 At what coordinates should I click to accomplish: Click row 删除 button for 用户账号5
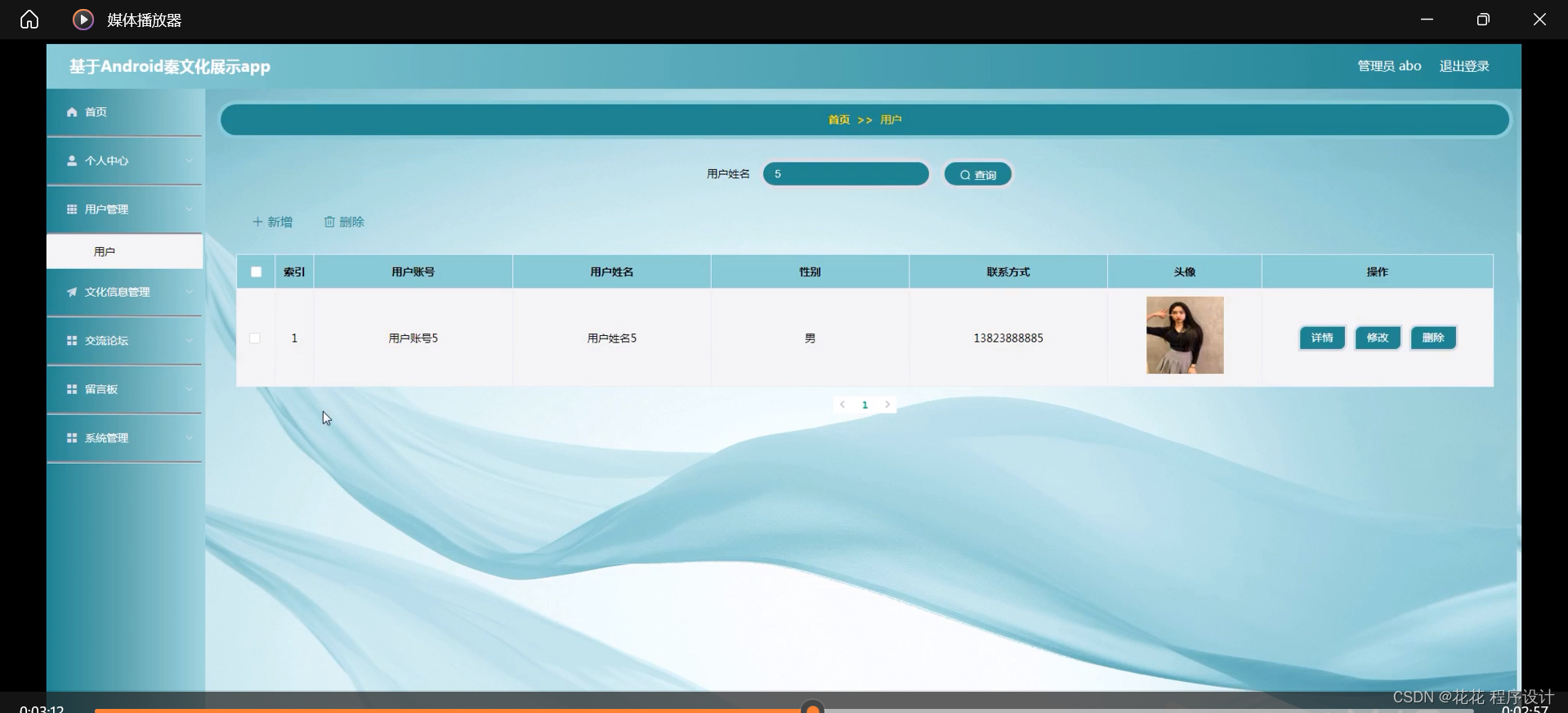tap(1433, 338)
